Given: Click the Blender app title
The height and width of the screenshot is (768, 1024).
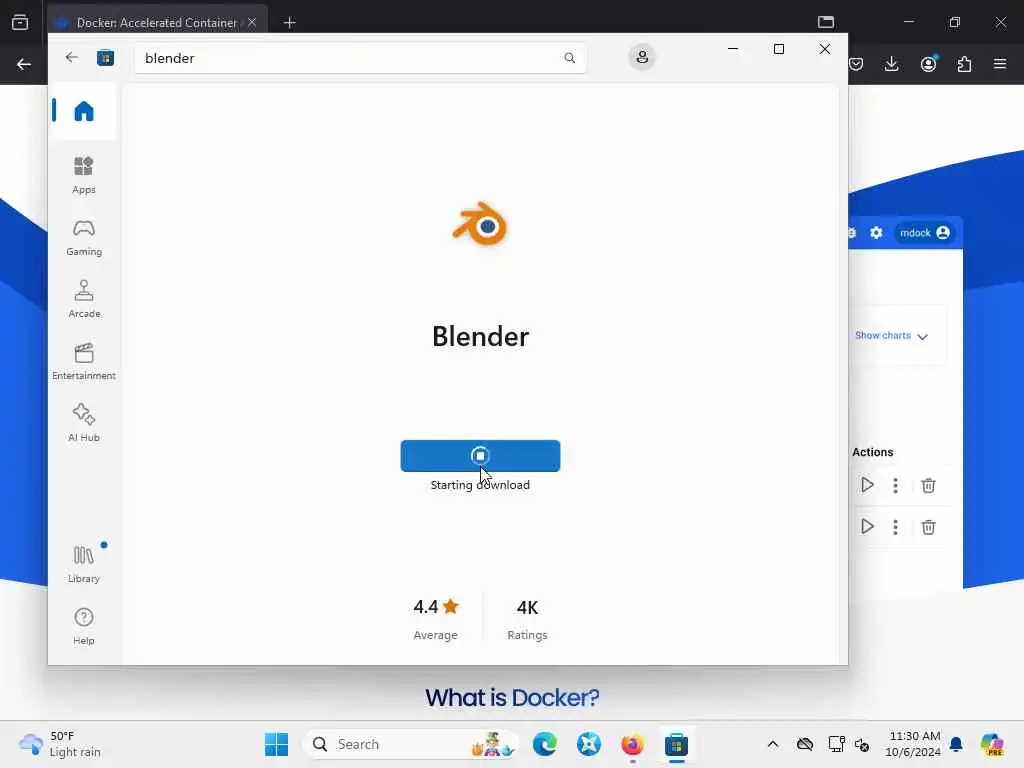Looking at the screenshot, I should pyautogui.click(x=480, y=337).
